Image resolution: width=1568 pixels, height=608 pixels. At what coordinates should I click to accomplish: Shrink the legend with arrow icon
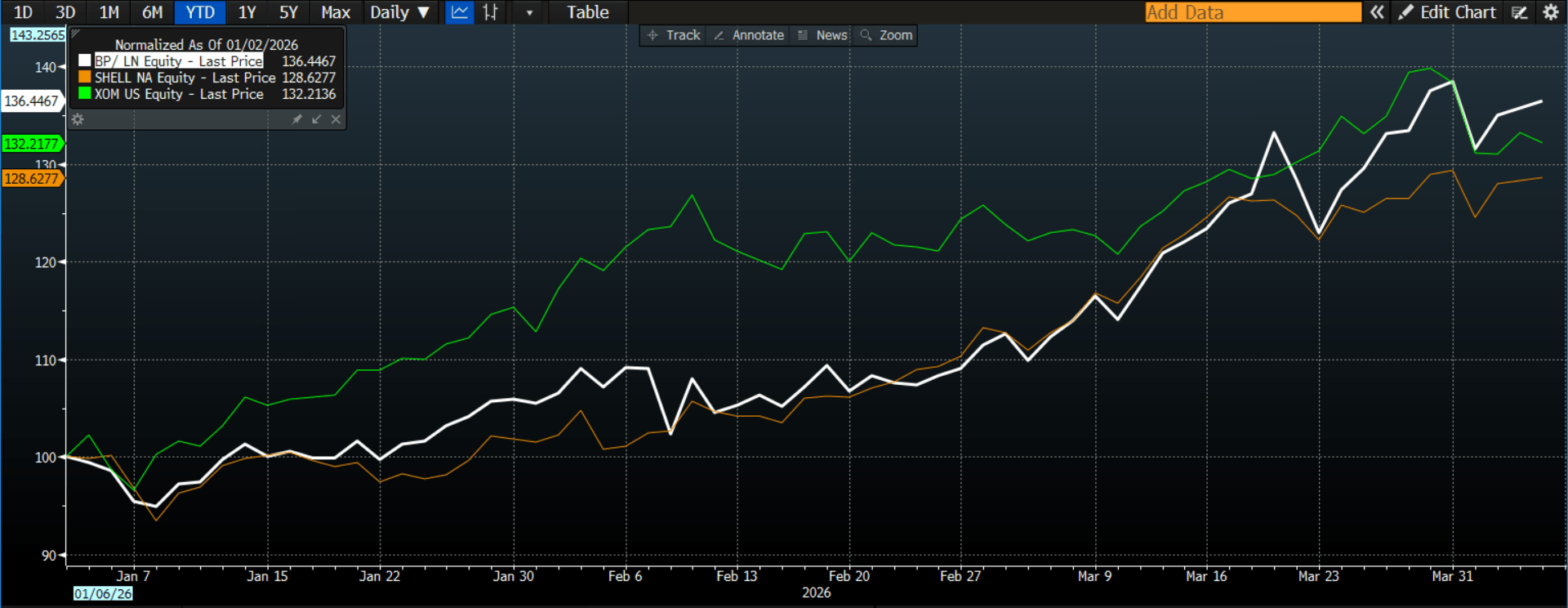pyautogui.click(x=317, y=119)
